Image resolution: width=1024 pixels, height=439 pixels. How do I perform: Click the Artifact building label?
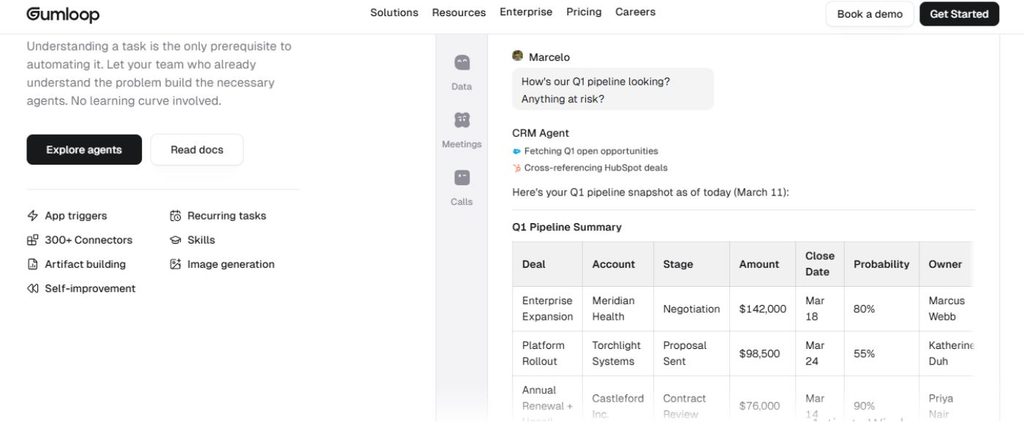(85, 264)
